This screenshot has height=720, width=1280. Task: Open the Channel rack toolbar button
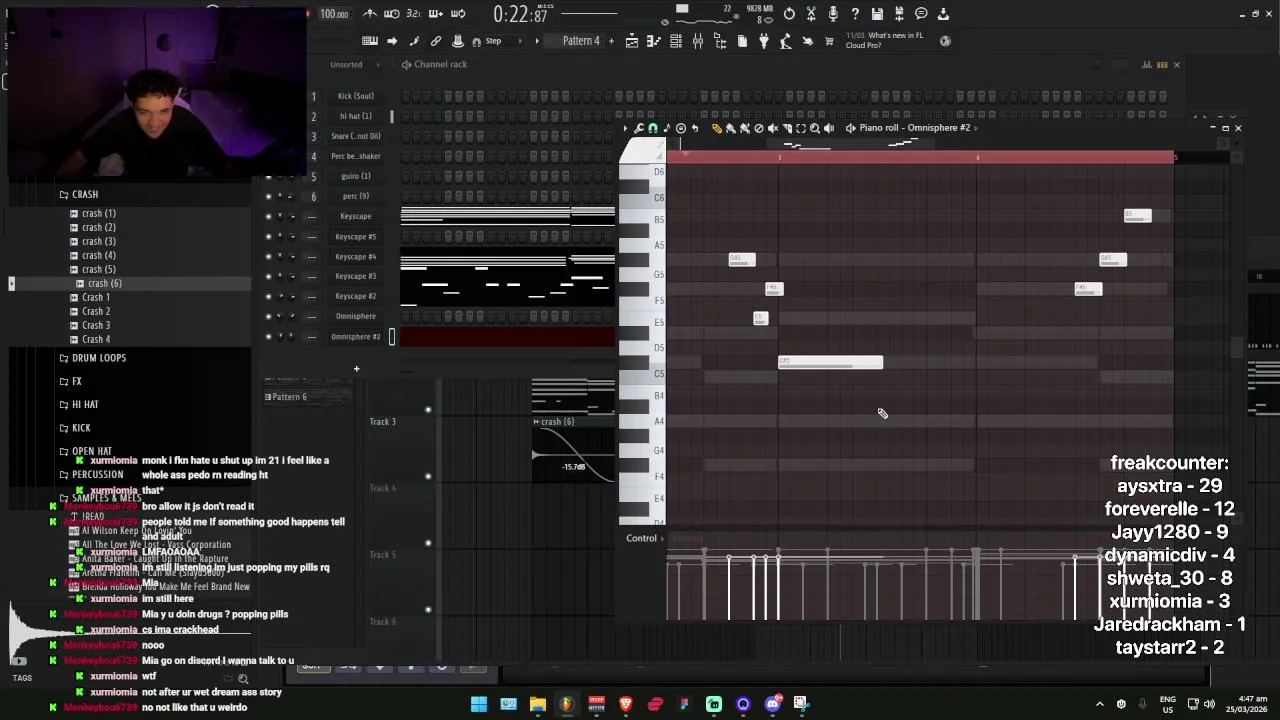tap(676, 41)
